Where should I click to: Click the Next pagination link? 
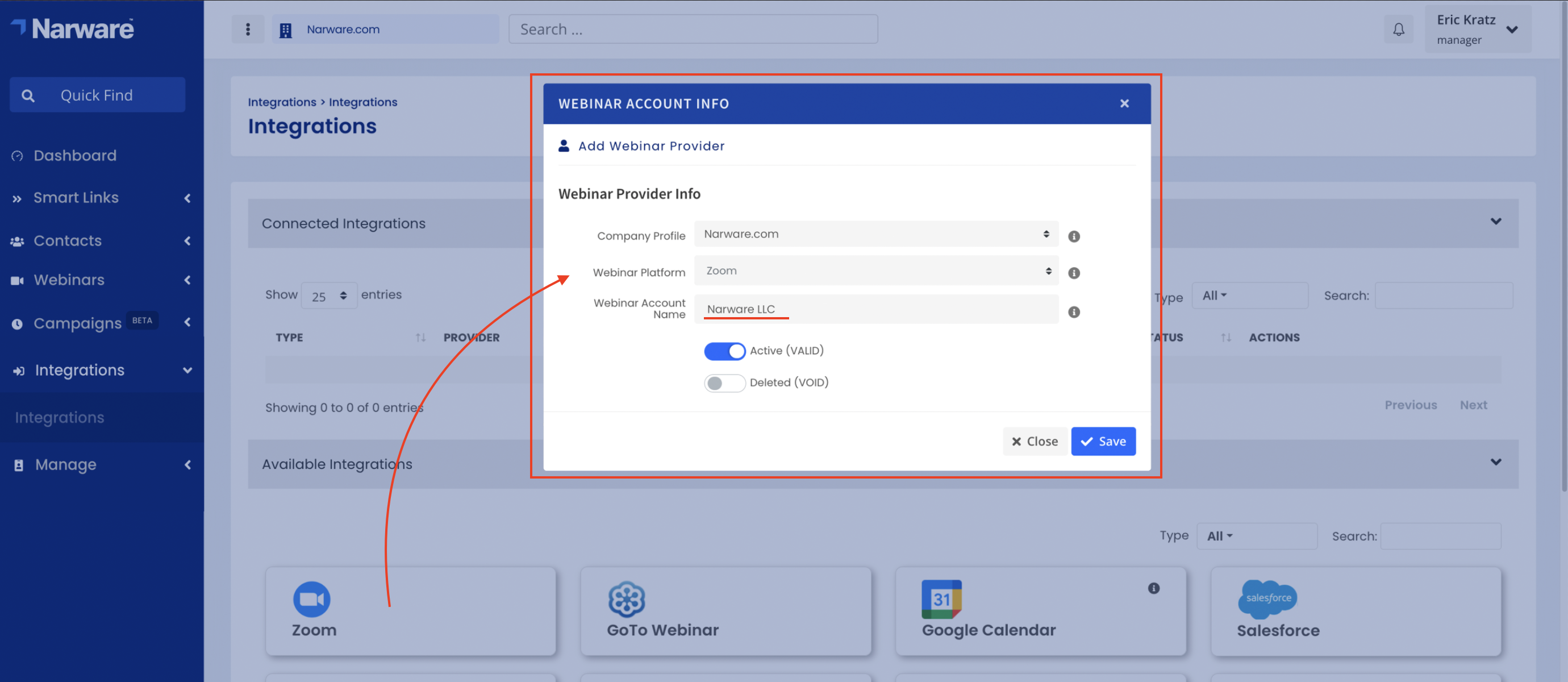(x=1473, y=406)
